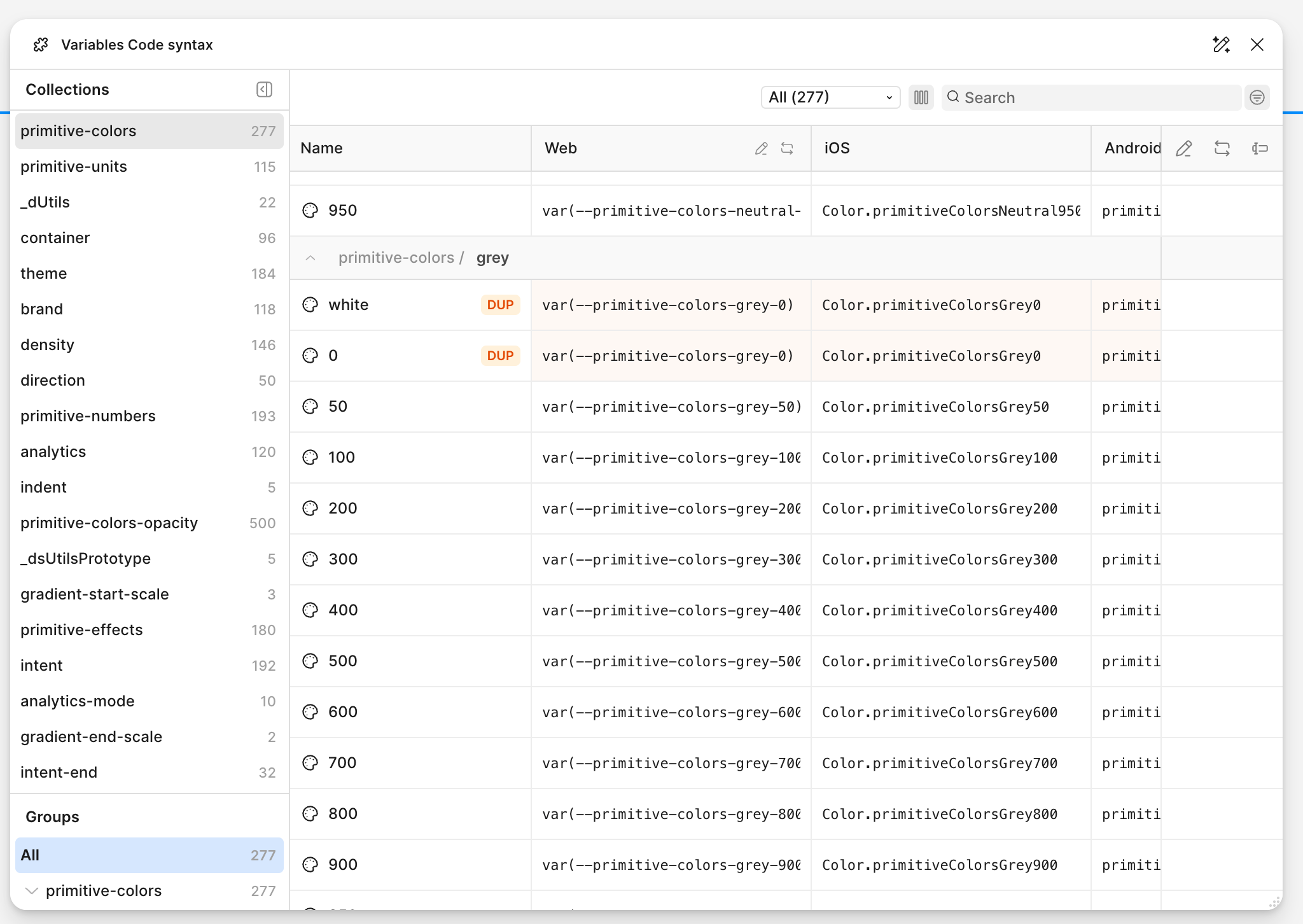Select the direction collection
This screenshot has width=1303, height=924.
click(150, 381)
